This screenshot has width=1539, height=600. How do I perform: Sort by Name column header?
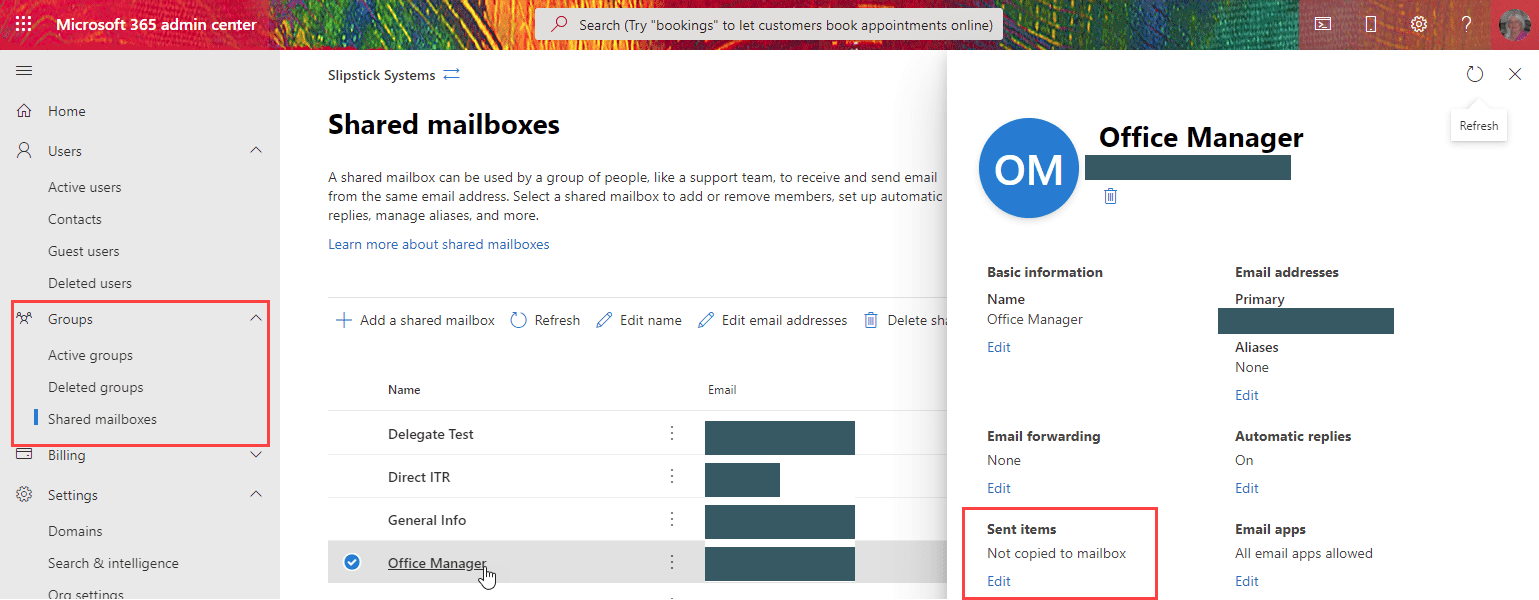(x=404, y=390)
